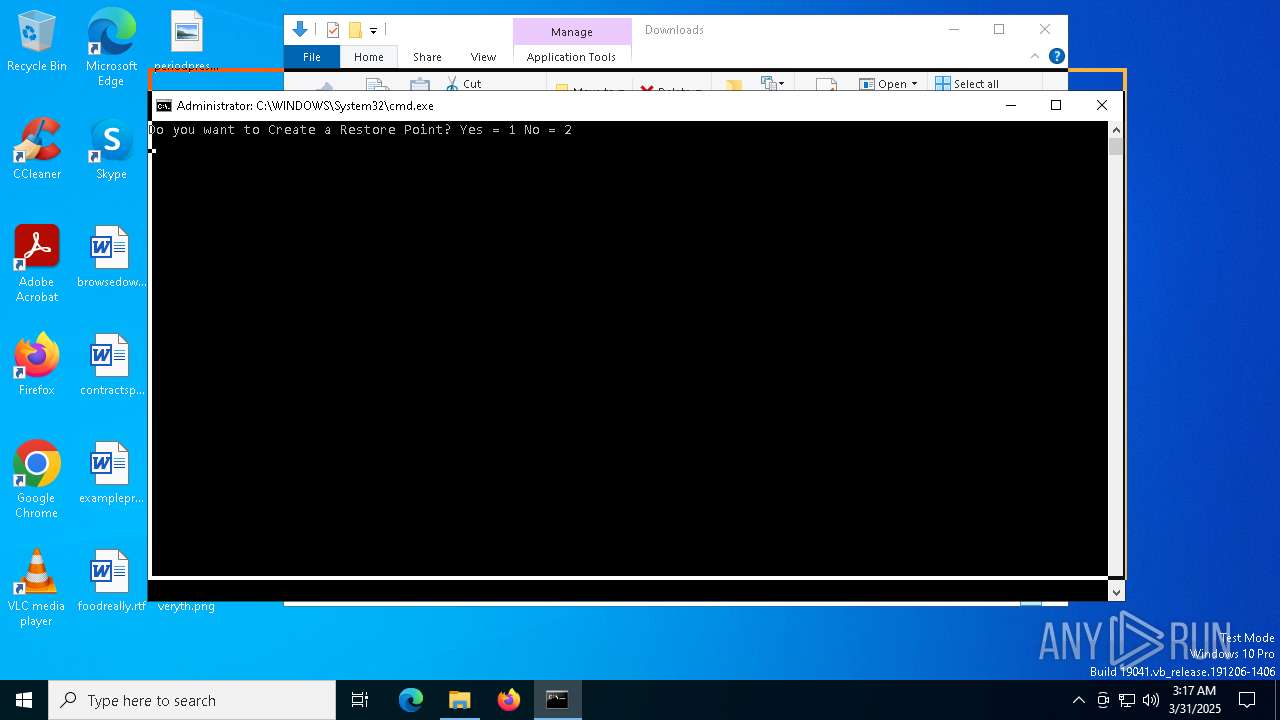Switch to the View ribbon tab

pyautogui.click(x=483, y=57)
